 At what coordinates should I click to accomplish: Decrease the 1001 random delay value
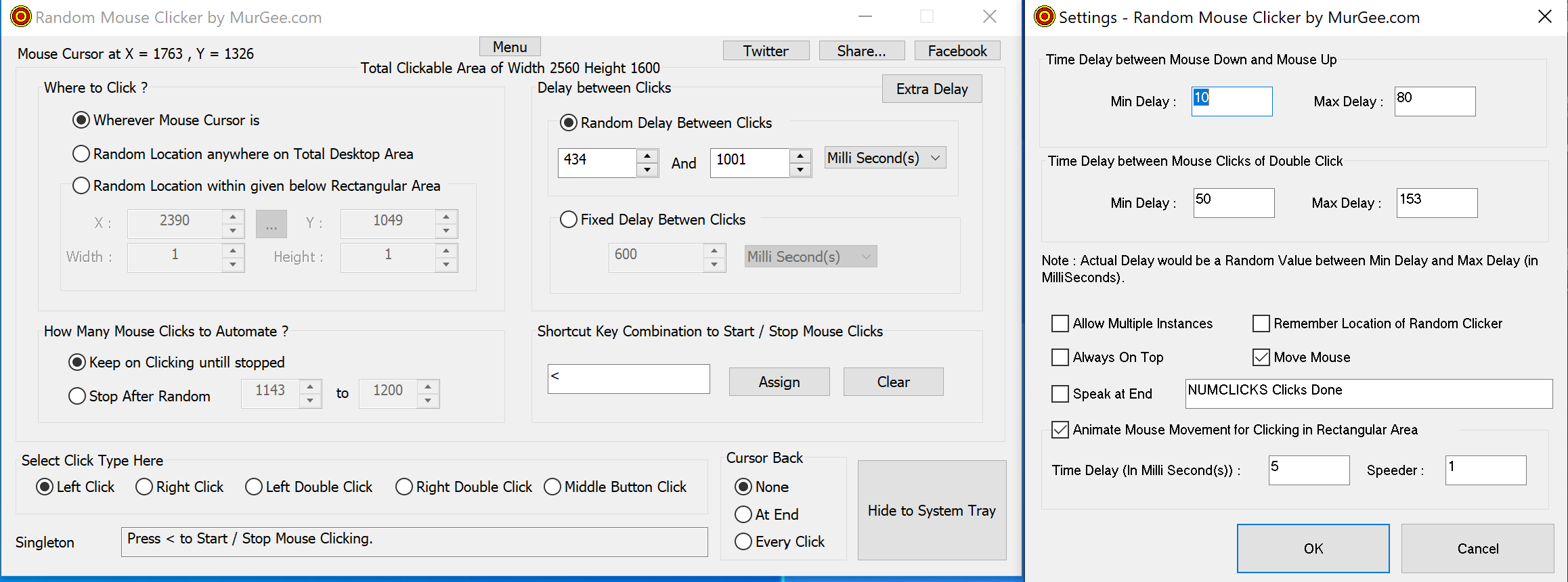click(x=800, y=170)
